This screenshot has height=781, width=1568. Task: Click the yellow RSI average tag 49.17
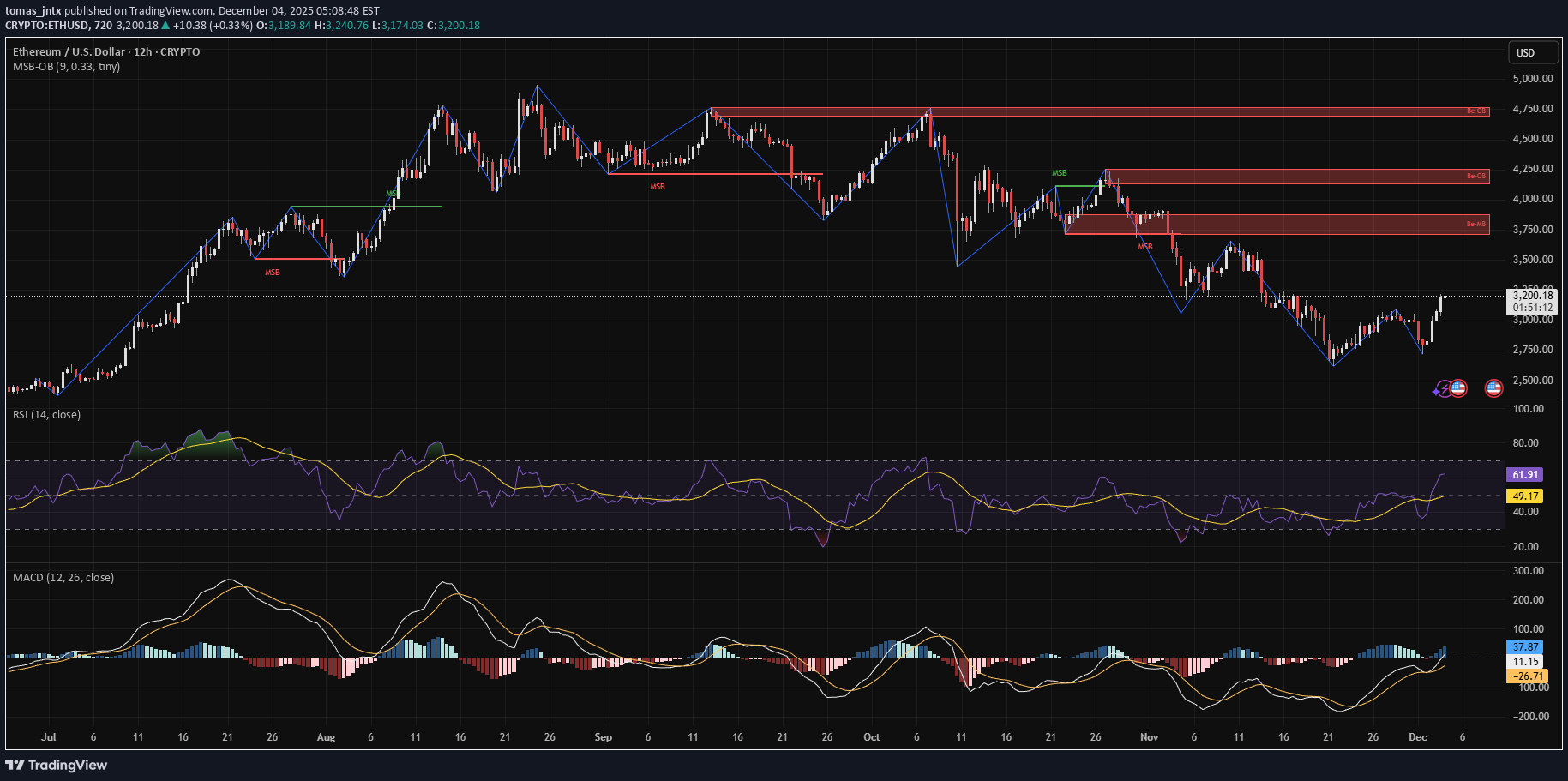(1524, 496)
